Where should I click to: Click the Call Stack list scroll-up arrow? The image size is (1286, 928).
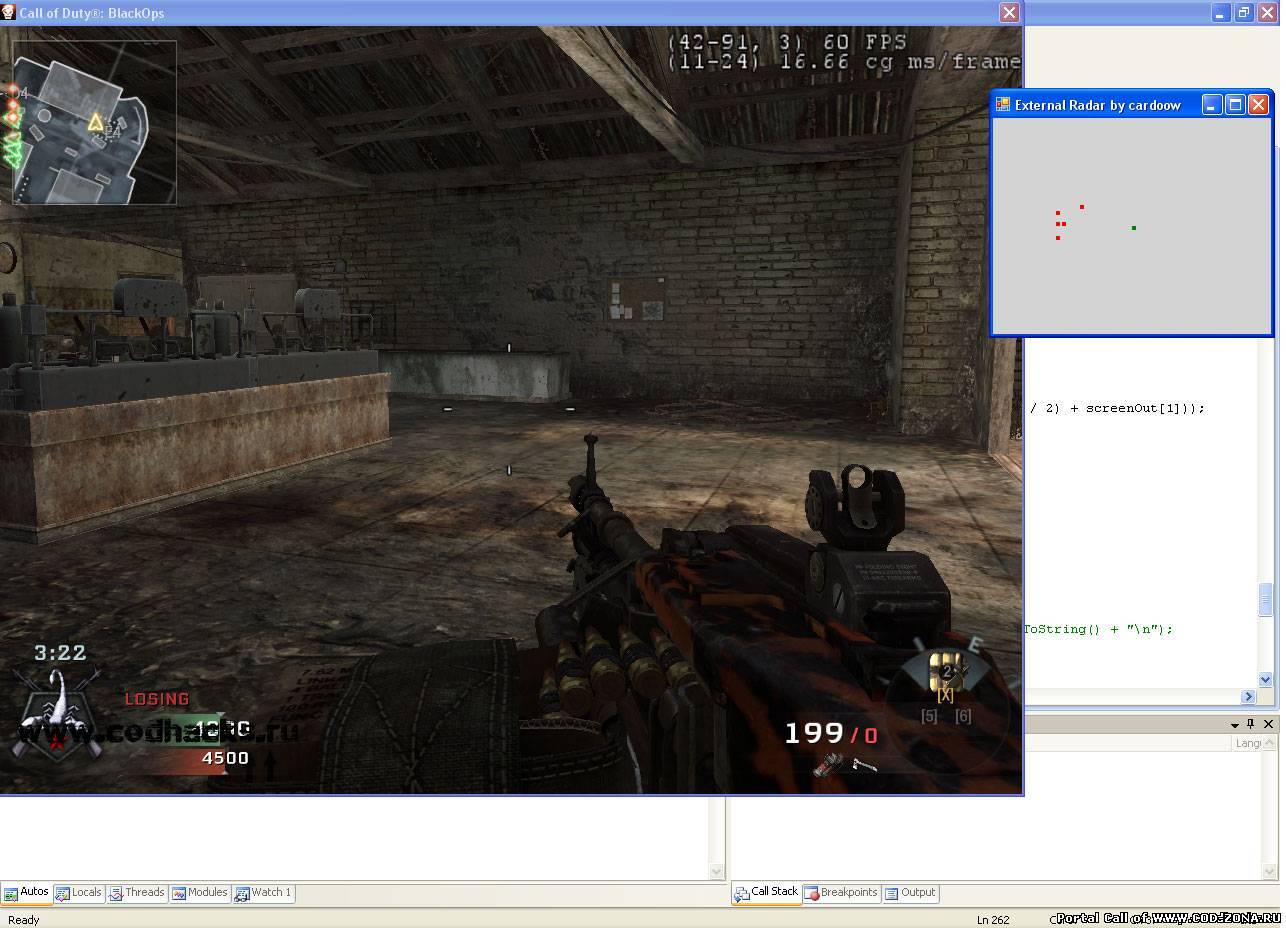[1271, 743]
